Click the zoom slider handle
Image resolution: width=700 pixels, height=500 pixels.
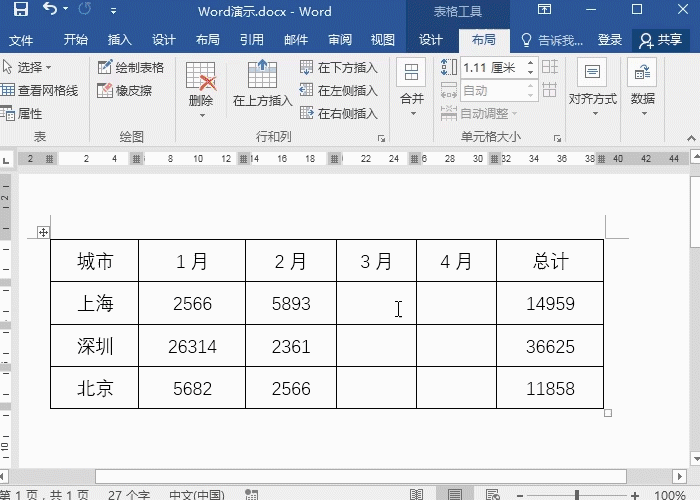coord(577,495)
